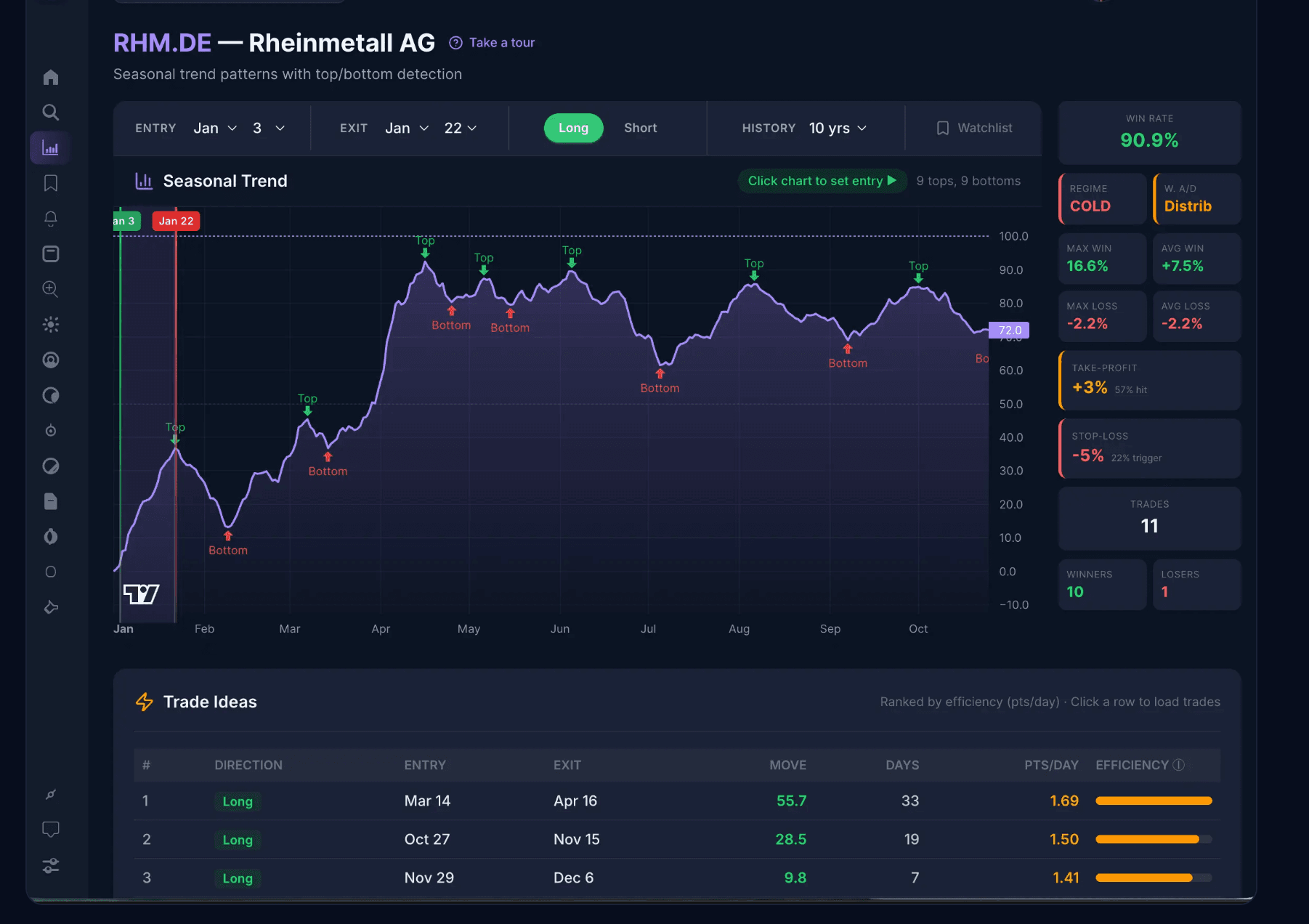Click the efficiency bar for the Mar 14 trade
This screenshot has width=1309, height=924.
(x=1154, y=801)
